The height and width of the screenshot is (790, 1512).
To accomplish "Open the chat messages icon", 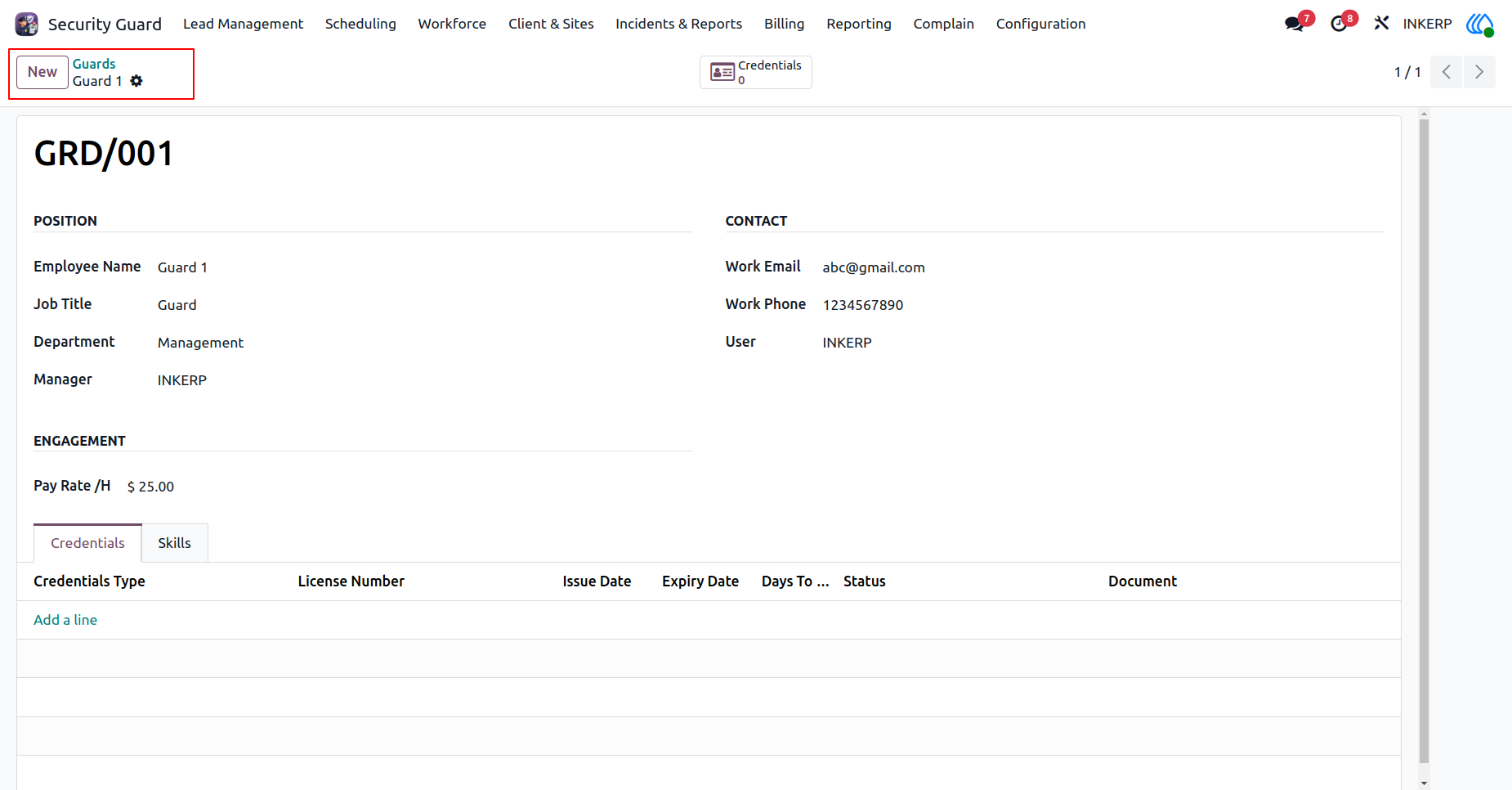I will pyautogui.click(x=1294, y=24).
